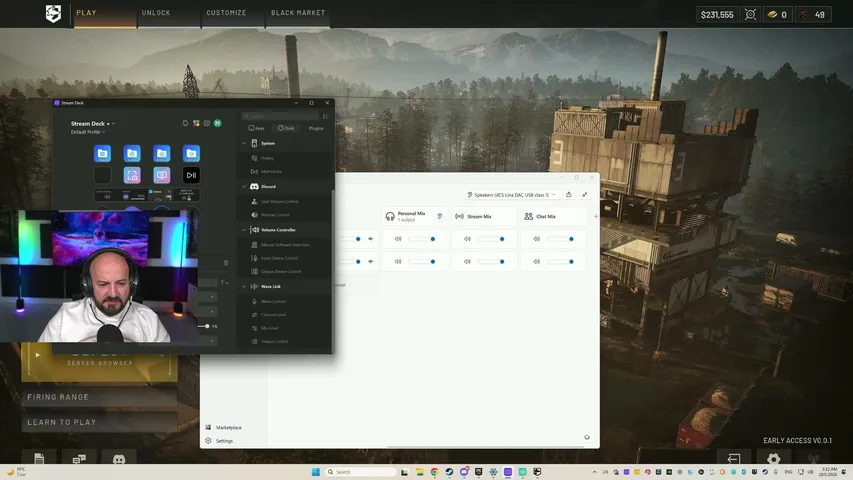Screen dimensions: 853x480
Task: Open Steam from the taskbar
Action: [x=449, y=472]
